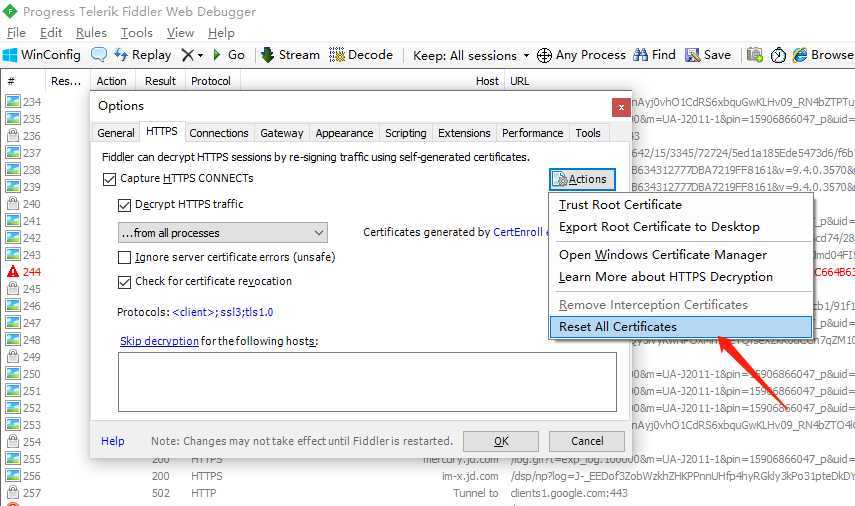
Task: Click the Protocol column header
Action: (210, 81)
